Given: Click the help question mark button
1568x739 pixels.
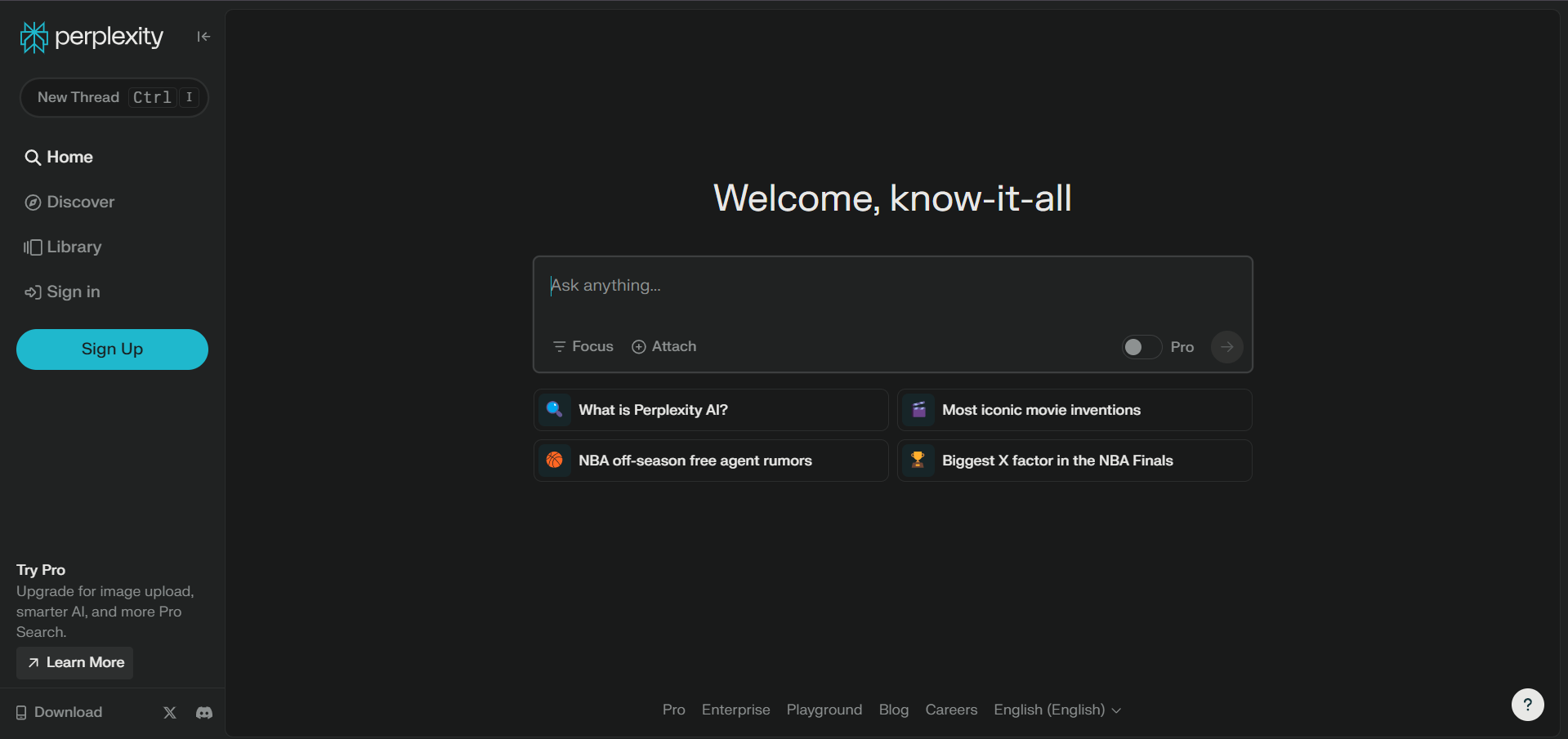Looking at the screenshot, I should [1527, 704].
